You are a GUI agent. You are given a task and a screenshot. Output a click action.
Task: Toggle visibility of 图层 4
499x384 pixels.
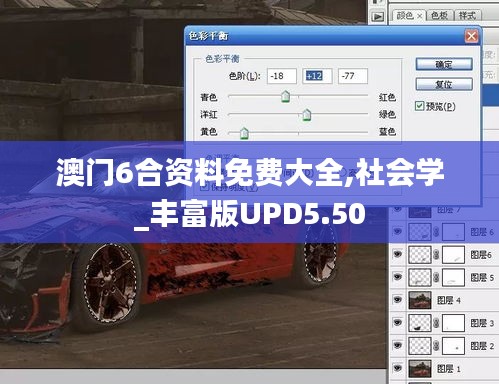click(x=397, y=299)
